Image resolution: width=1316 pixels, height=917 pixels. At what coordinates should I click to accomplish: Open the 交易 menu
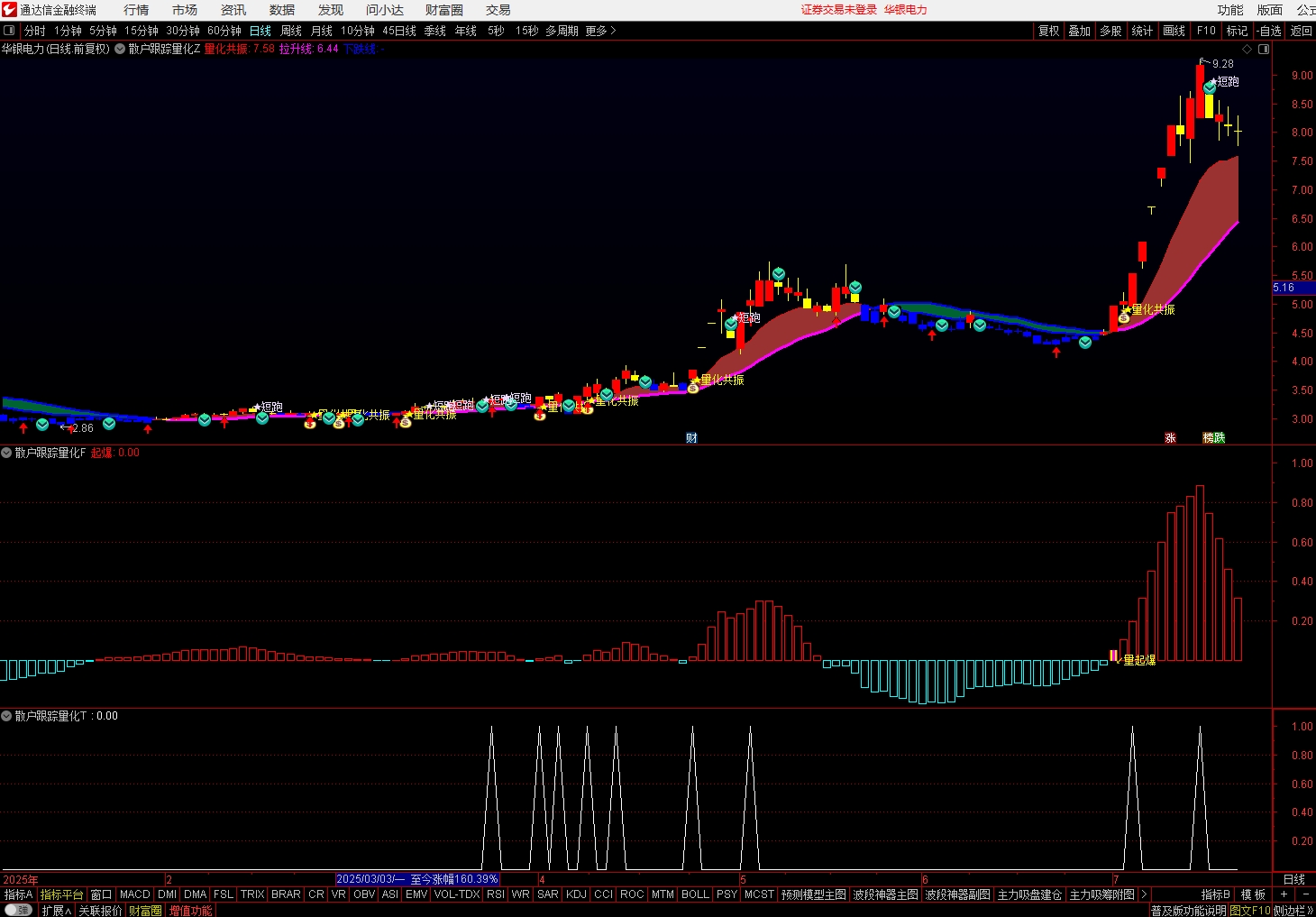coord(498,10)
